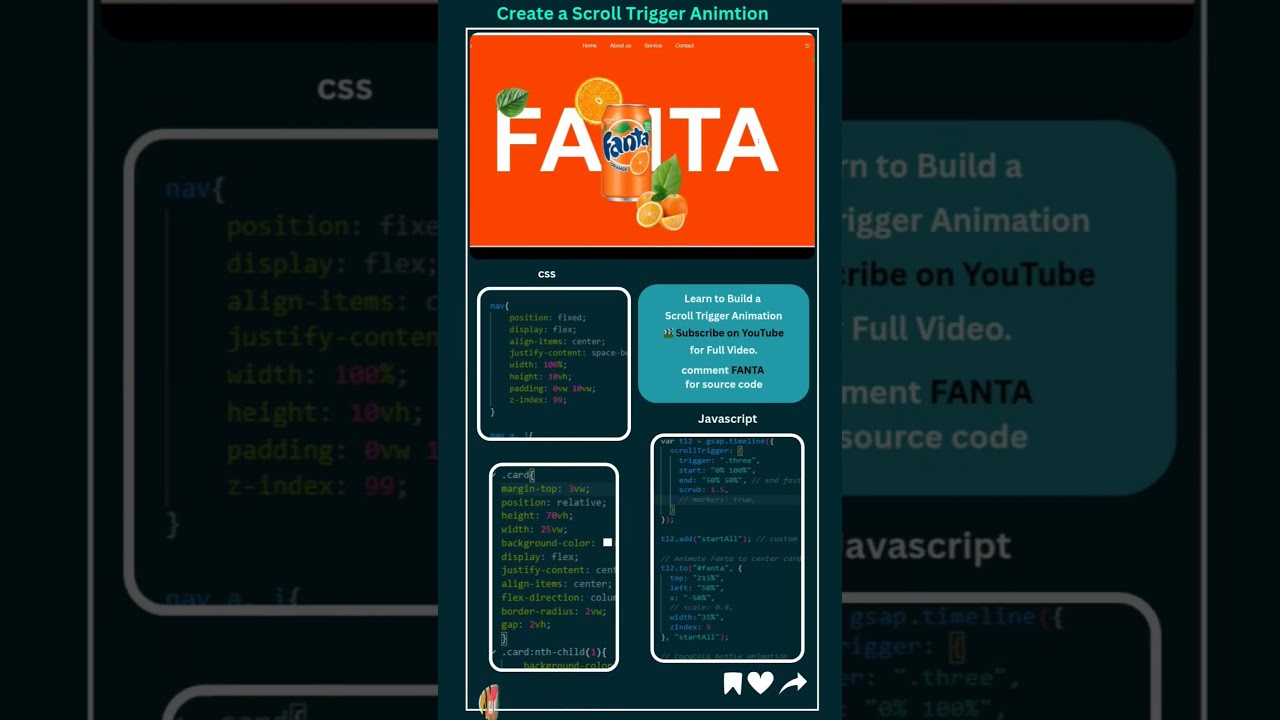
Task: Select the Javascript GSAP code snippet panel
Action: coord(727,548)
